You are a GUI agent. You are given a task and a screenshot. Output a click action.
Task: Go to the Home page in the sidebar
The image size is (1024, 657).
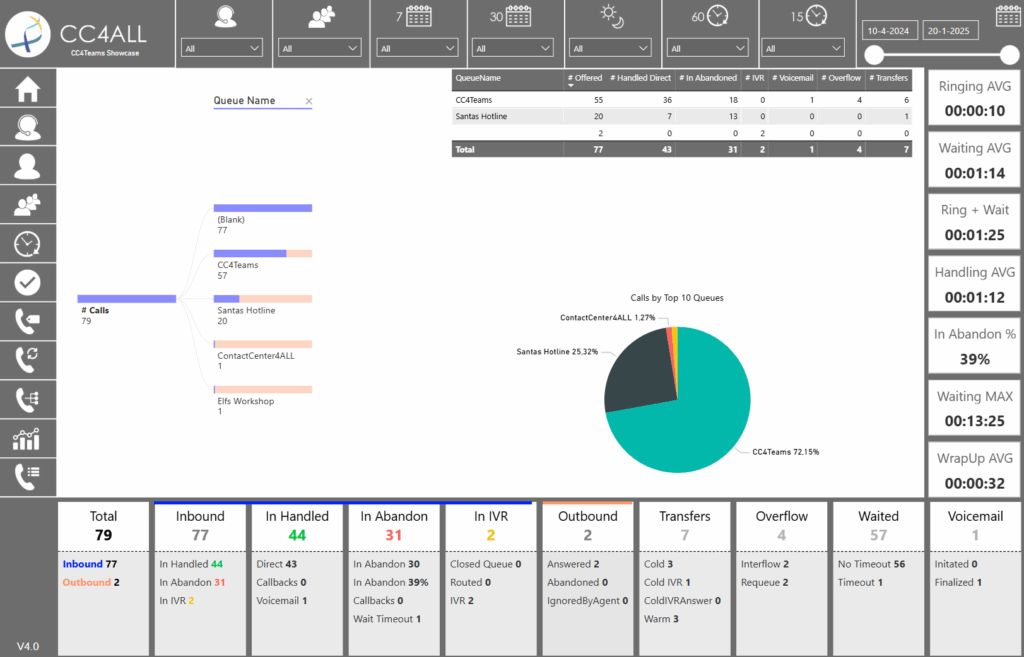click(28, 89)
